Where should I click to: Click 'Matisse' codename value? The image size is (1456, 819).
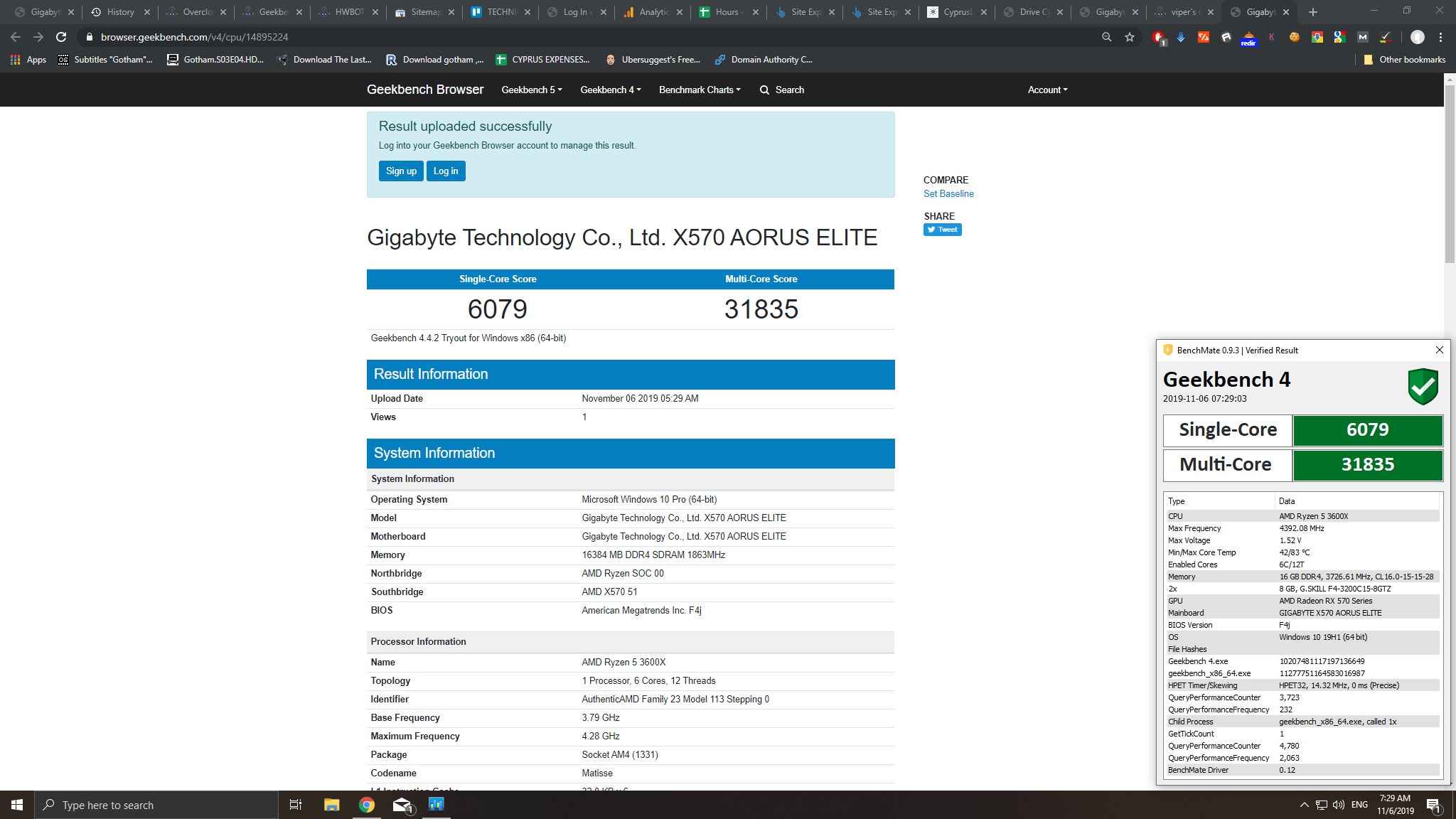coord(597,773)
